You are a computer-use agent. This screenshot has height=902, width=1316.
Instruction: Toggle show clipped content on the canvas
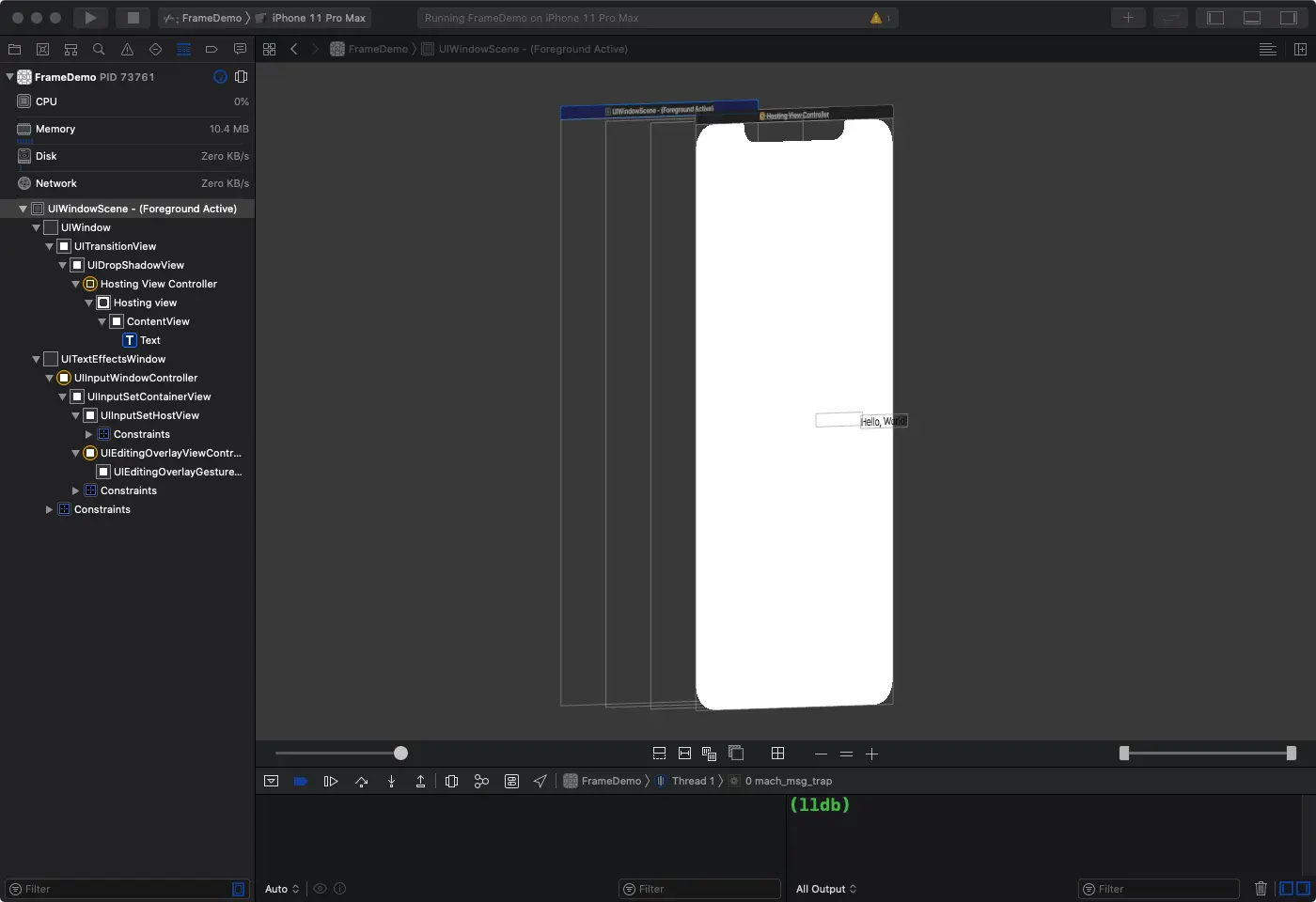coord(659,753)
